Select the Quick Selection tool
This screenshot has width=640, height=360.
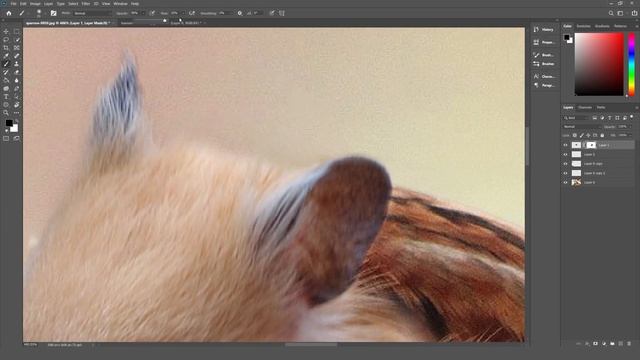[17, 40]
